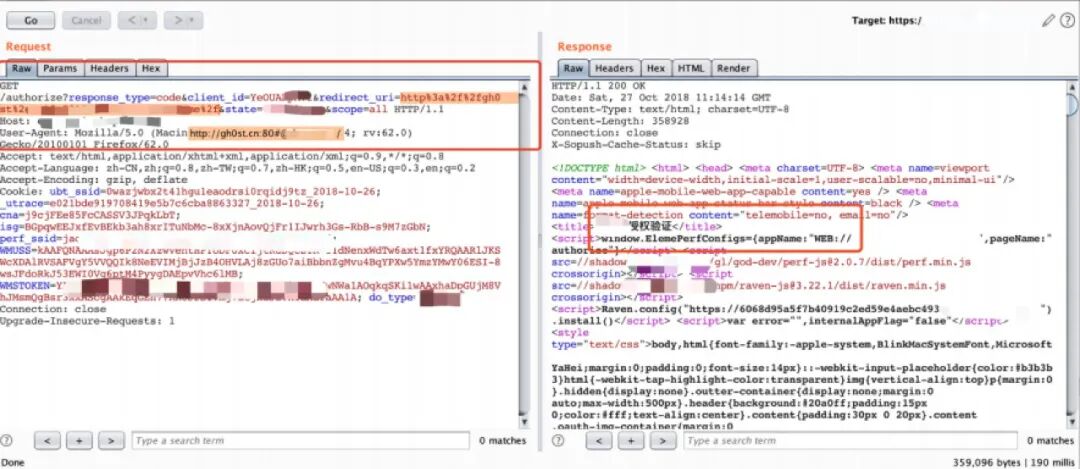Screen dimensions: 1080x469
Task: Click the 'Content-Type: text/html' response header line
Action: click(x=670, y=110)
